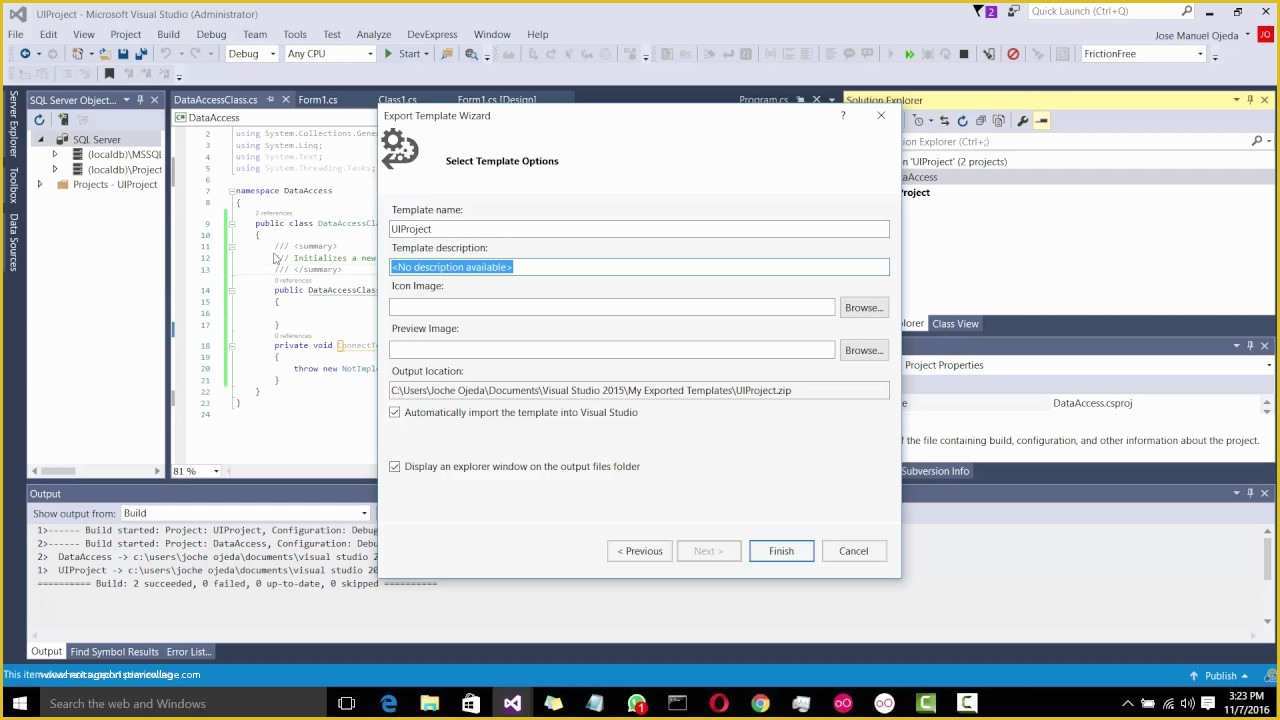Toggle Display an explorer window checkbox
The width and height of the screenshot is (1280, 720).
[395, 466]
